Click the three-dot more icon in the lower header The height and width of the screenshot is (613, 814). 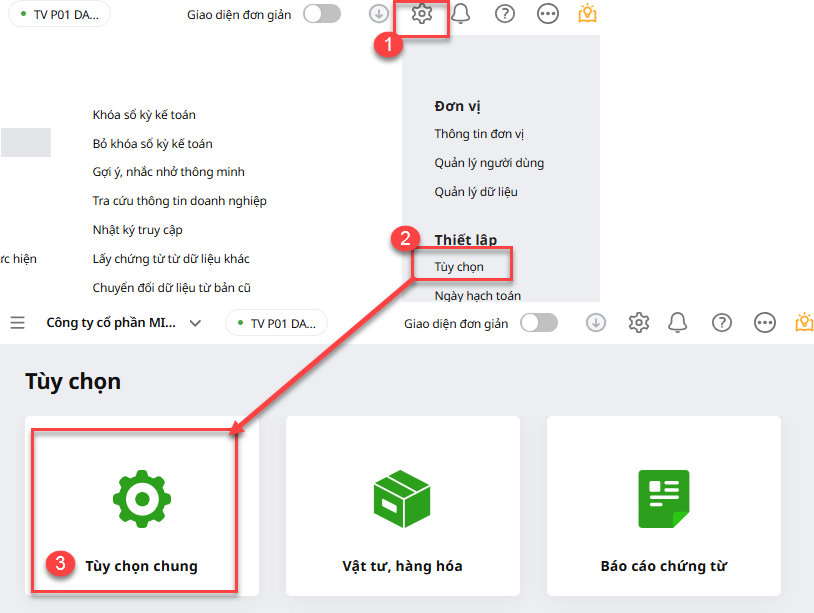pyautogui.click(x=764, y=323)
